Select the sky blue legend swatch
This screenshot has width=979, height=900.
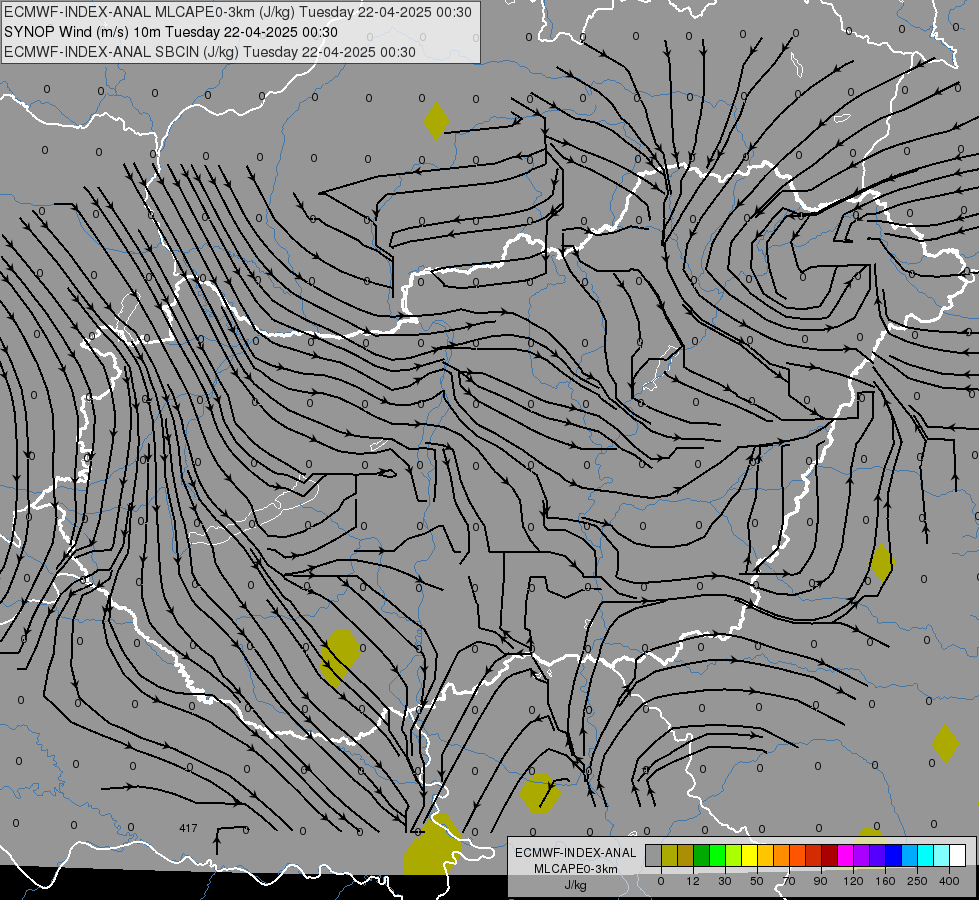(x=910, y=855)
